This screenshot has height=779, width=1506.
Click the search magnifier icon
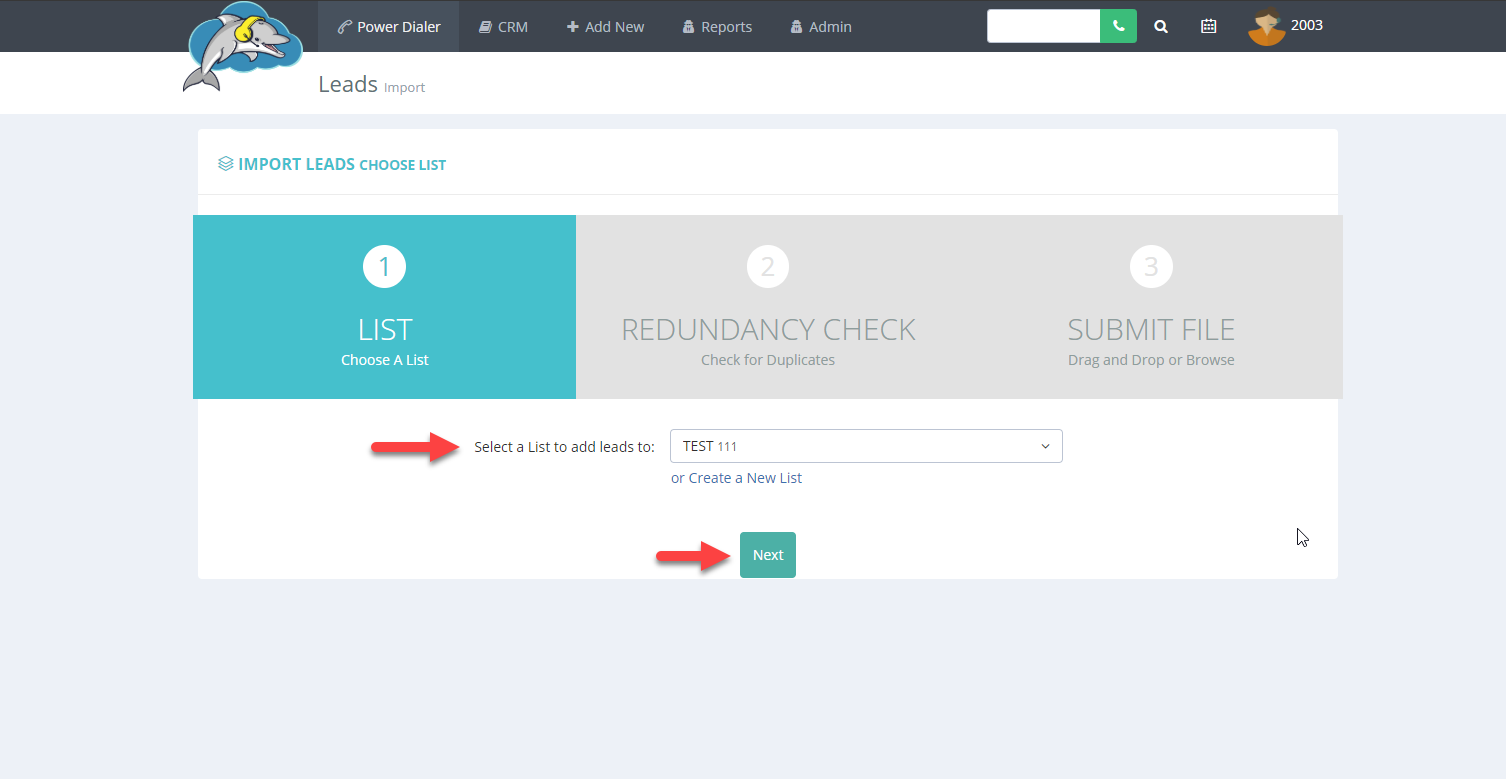point(1161,27)
